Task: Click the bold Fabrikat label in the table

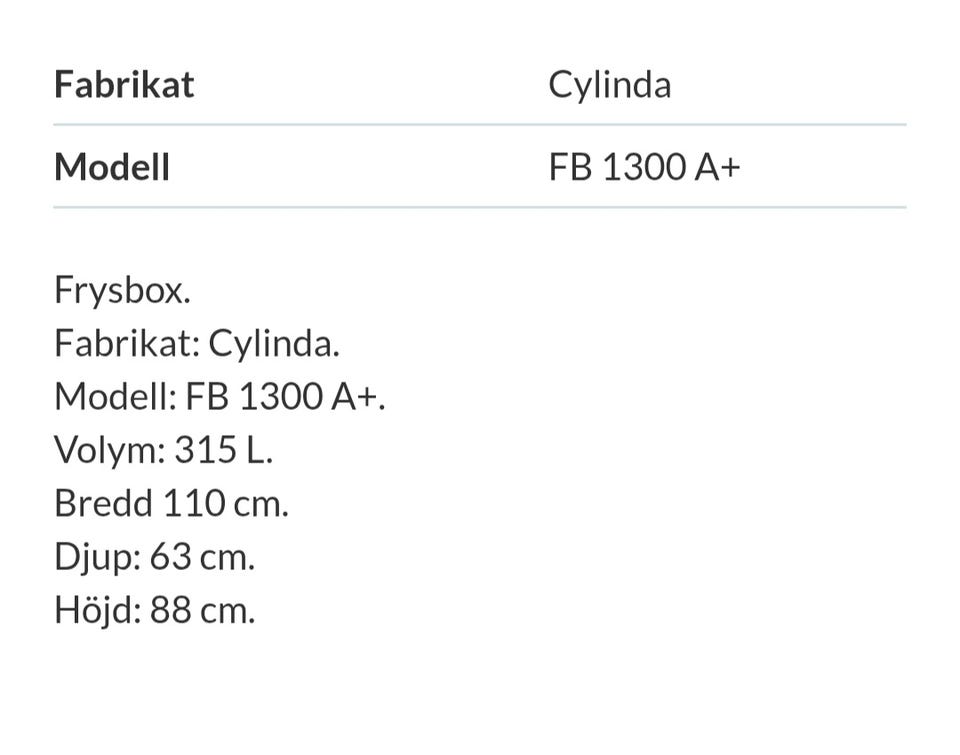Action: 124,84
